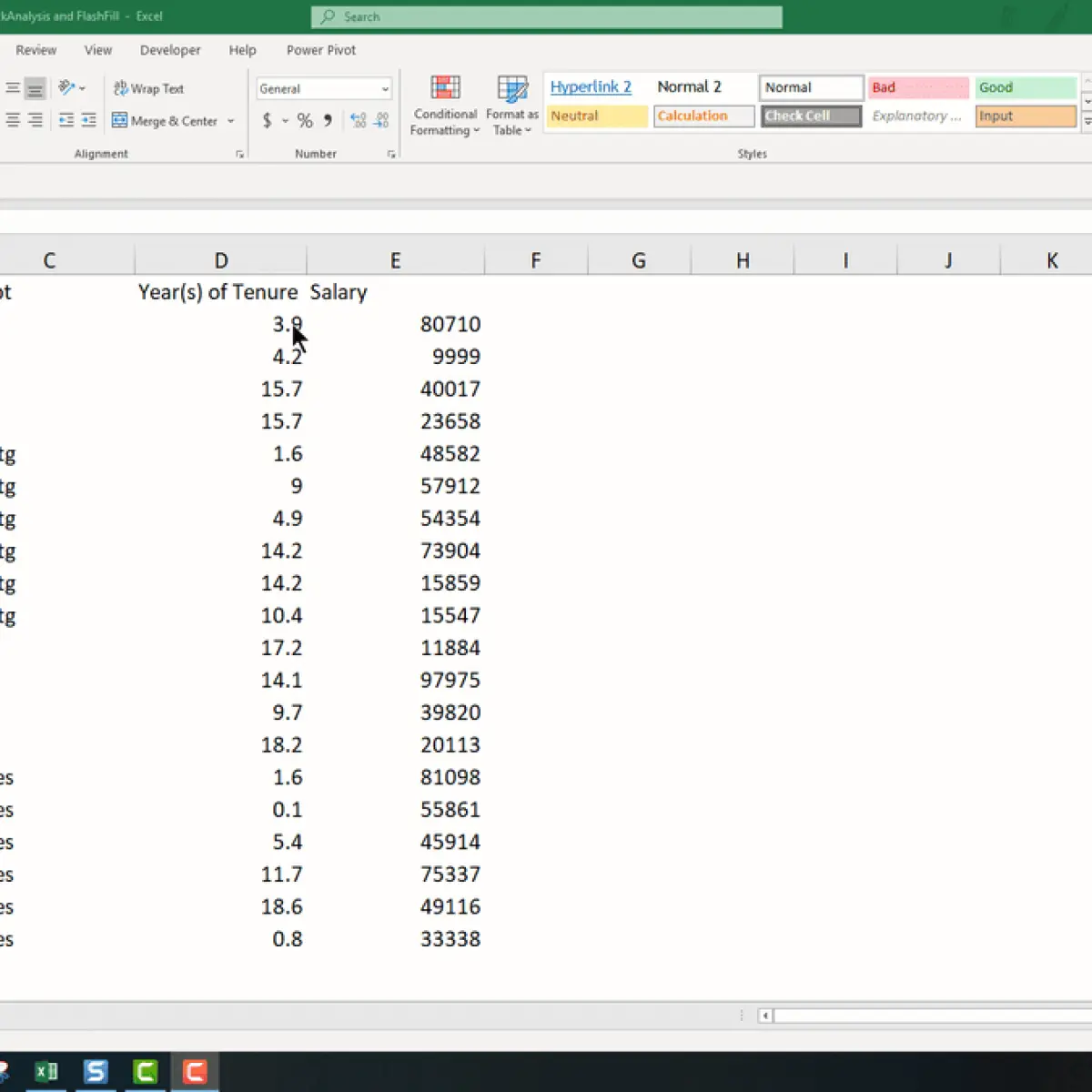
Task: Select salary cell 57912
Action: tap(395, 486)
